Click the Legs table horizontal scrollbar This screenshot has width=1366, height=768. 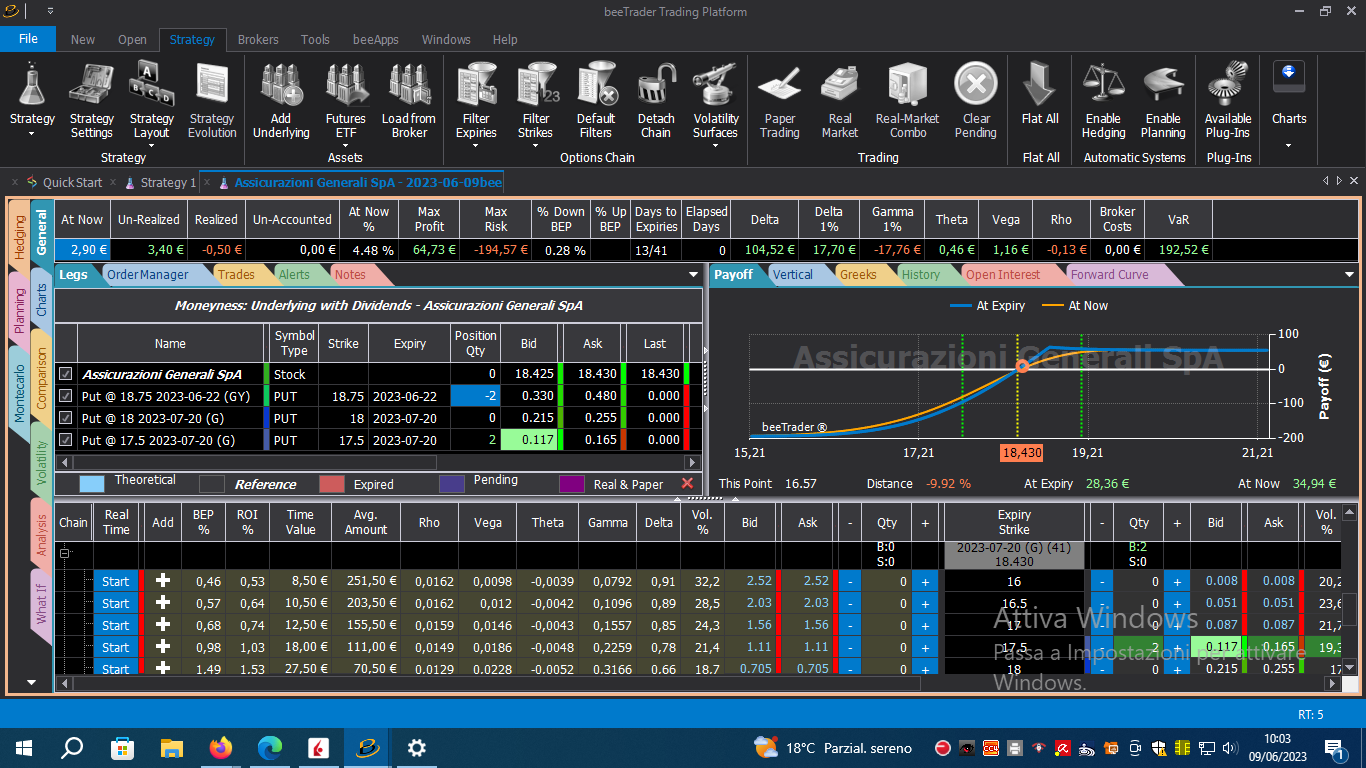378,462
